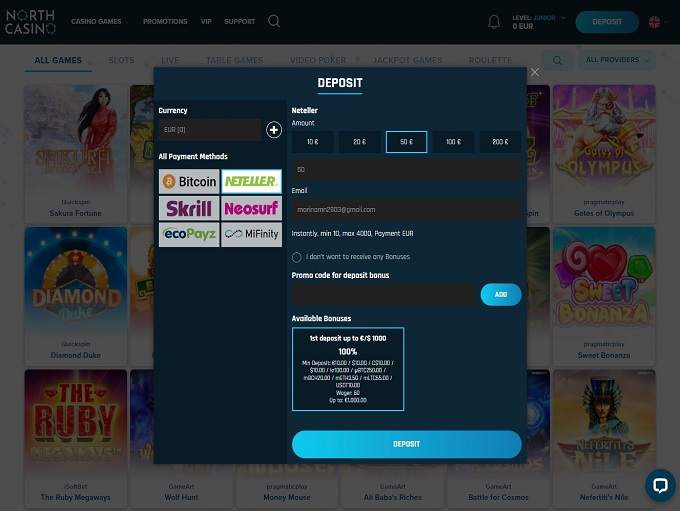
Task: Select Neosurf payment method
Action: pos(252,208)
